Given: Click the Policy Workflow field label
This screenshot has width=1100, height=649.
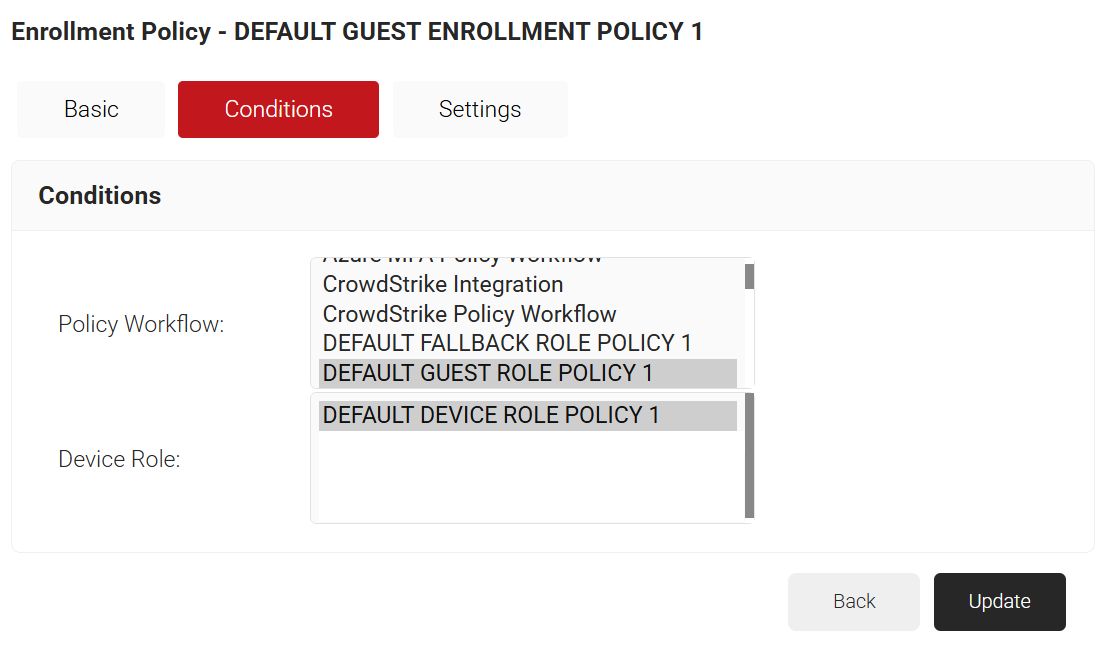Looking at the screenshot, I should pos(141,324).
